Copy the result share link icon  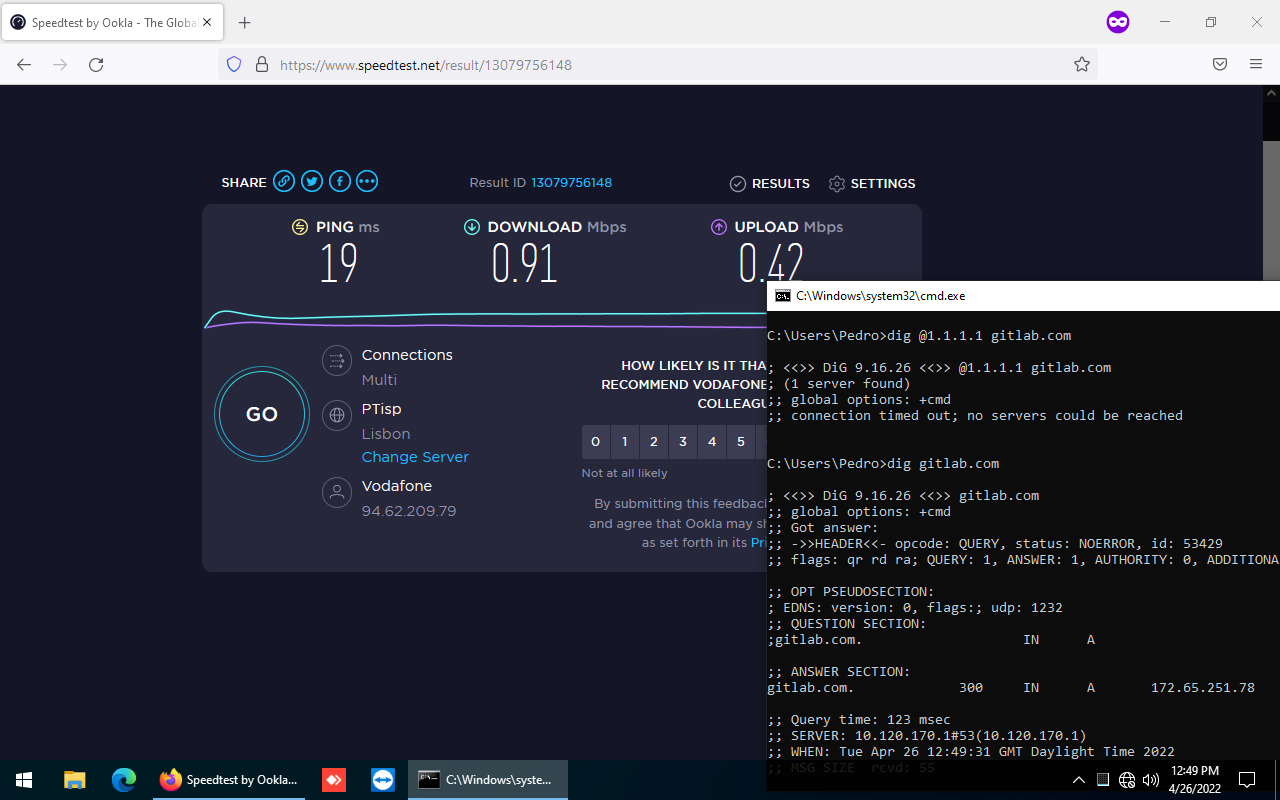pyautogui.click(x=284, y=181)
